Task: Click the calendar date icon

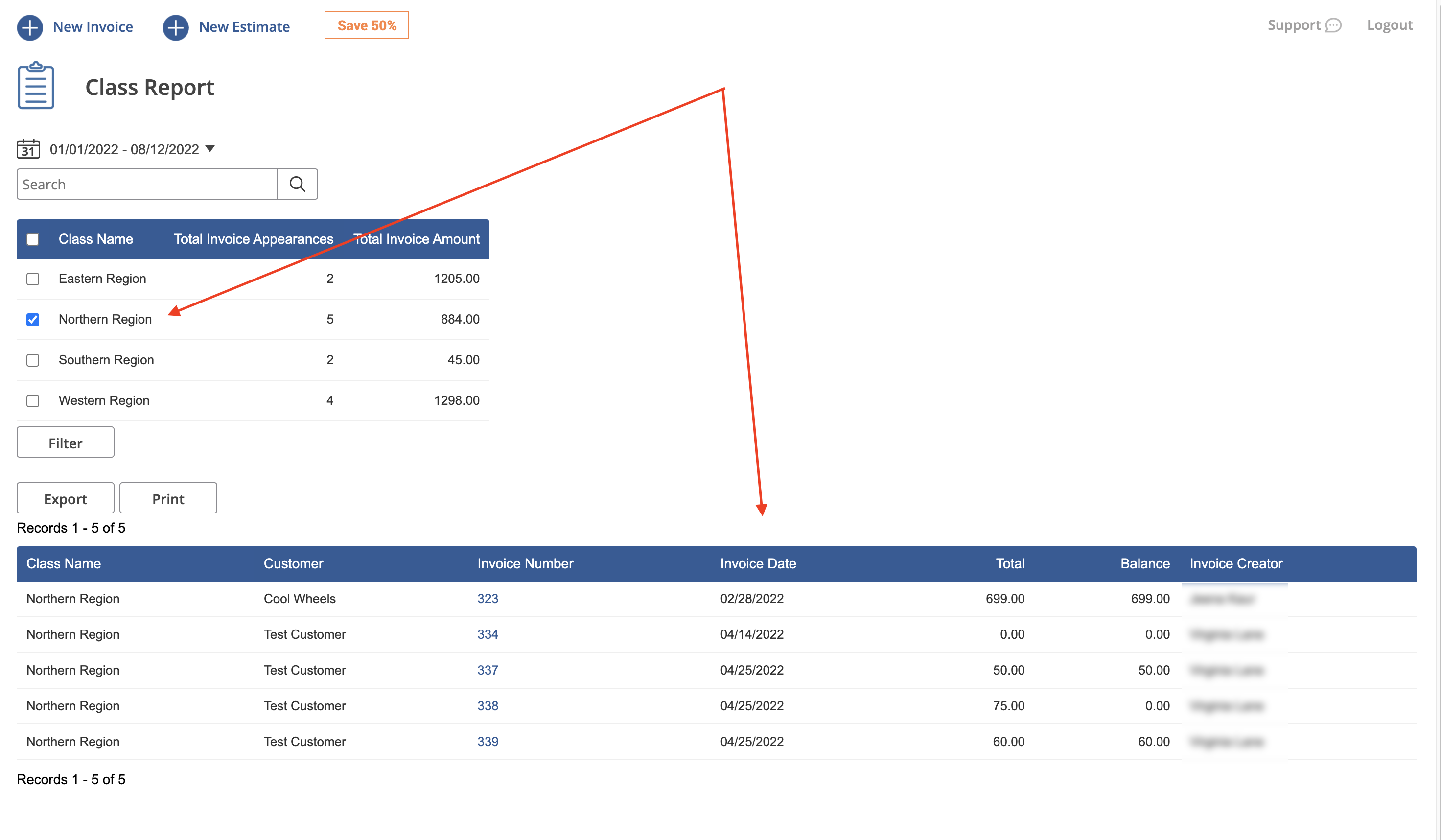Action: click(28, 149)
